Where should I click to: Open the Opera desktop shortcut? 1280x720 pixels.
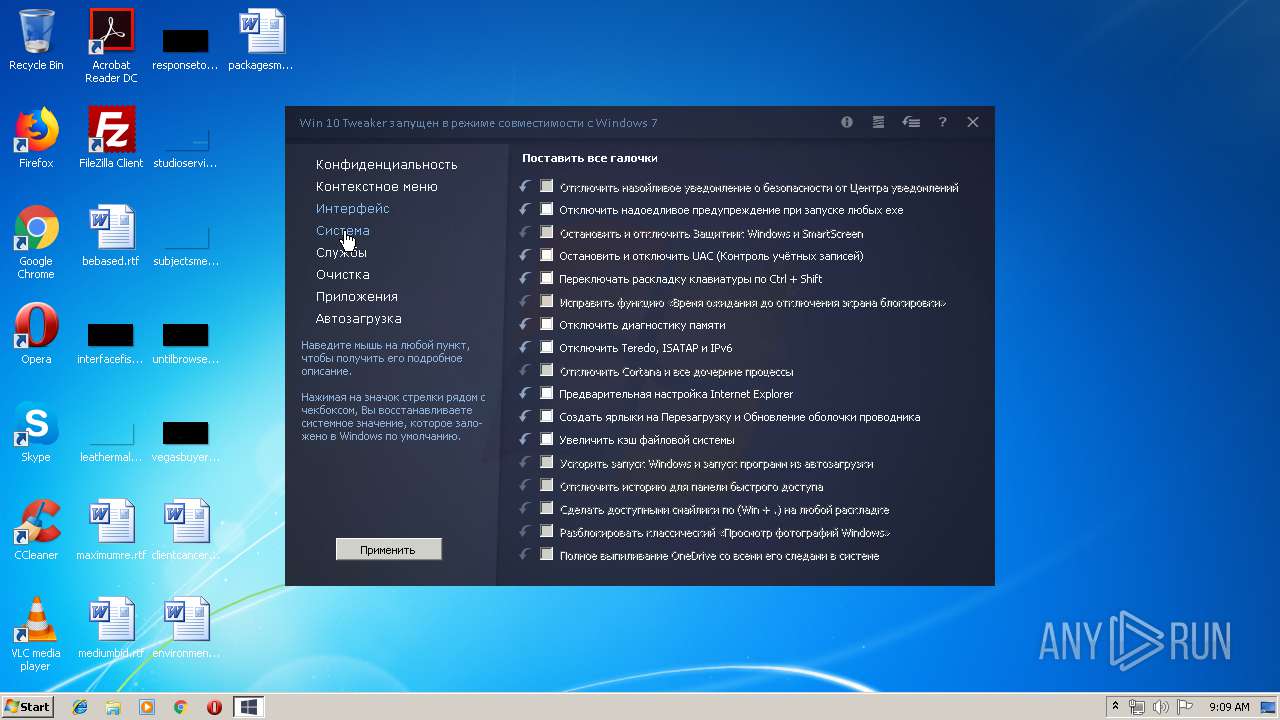36,334
